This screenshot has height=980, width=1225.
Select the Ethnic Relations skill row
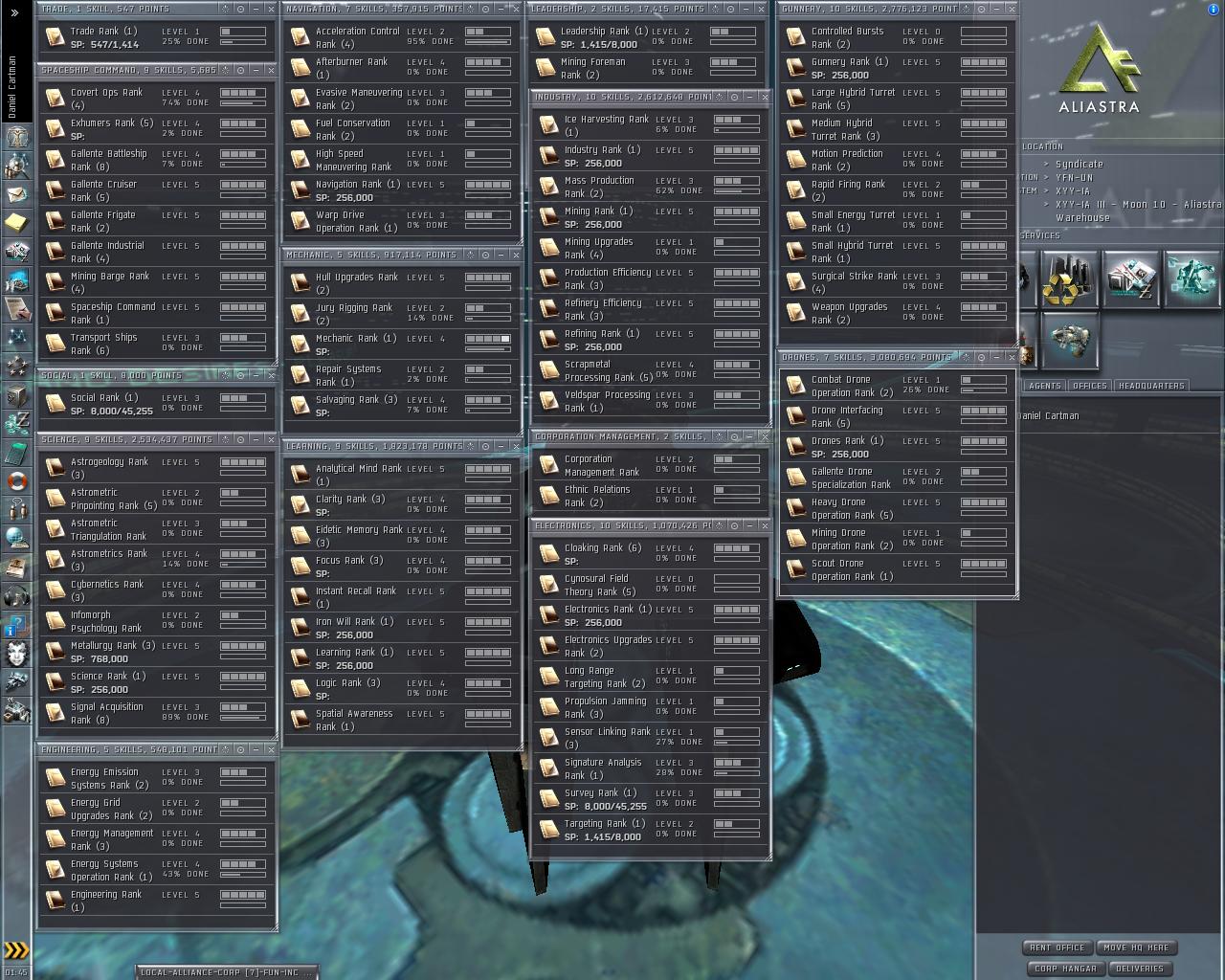point(651,496)
